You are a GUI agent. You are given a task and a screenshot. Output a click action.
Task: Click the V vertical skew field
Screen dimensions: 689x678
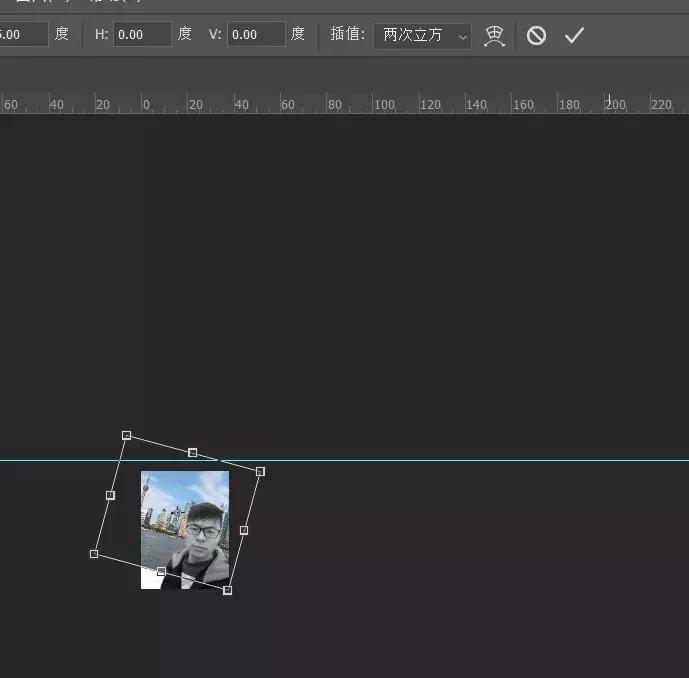(256, 35)
